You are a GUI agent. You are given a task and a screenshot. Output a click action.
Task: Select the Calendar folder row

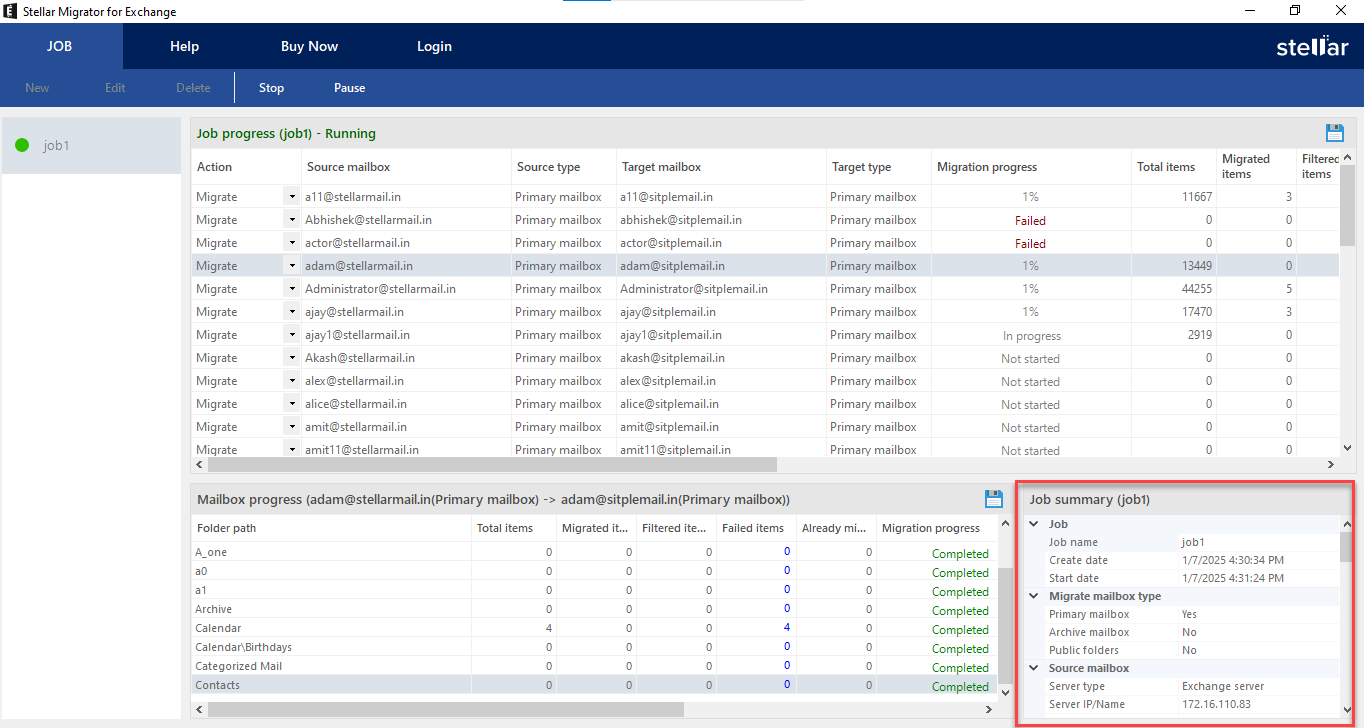pos(594,628)
